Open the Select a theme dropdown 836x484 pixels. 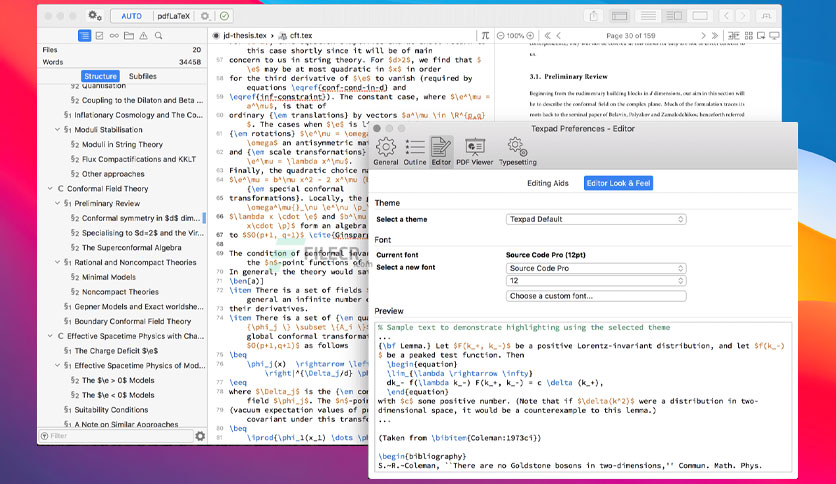(x=596, y=219)
